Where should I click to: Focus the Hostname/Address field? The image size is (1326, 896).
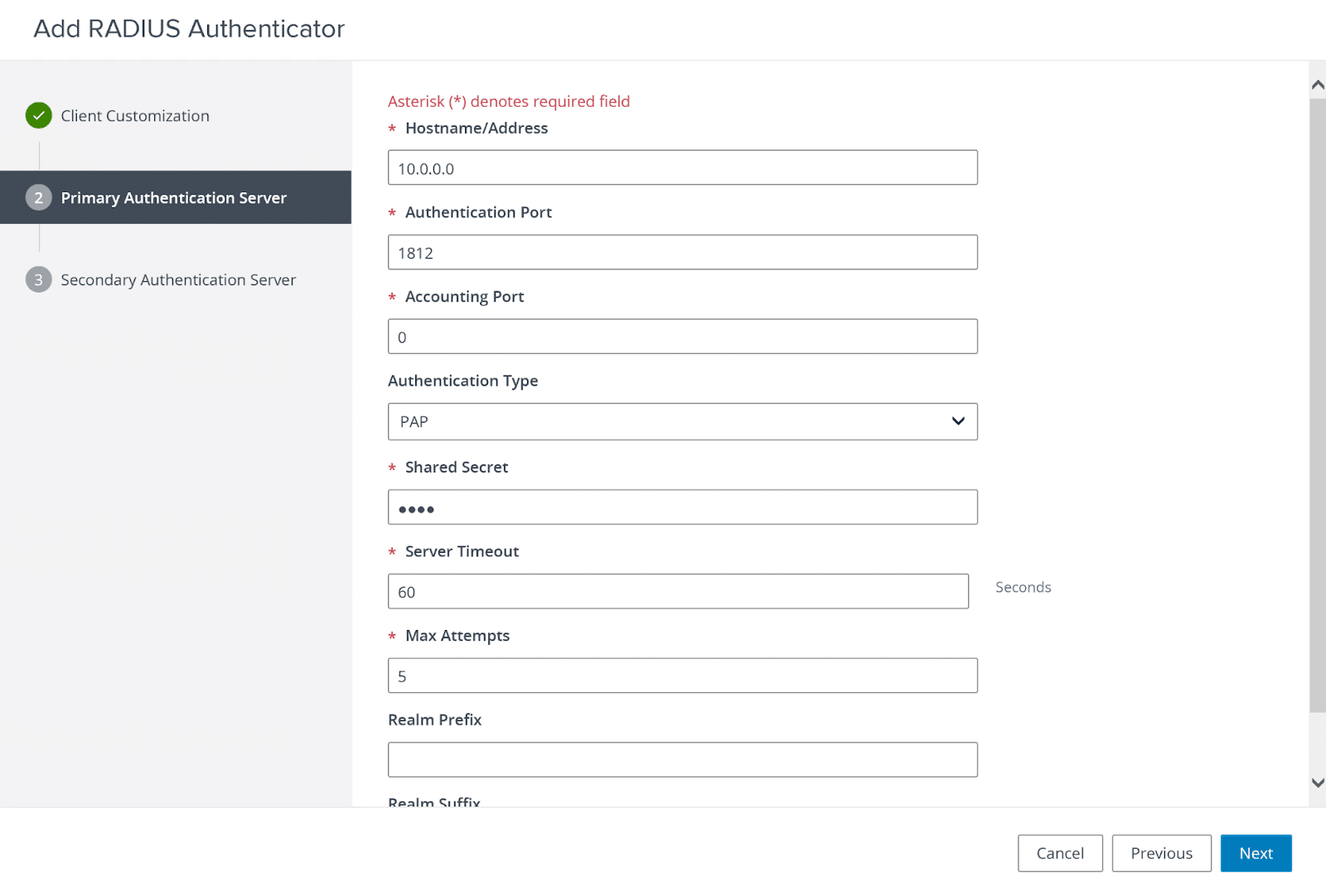[682, 168]
